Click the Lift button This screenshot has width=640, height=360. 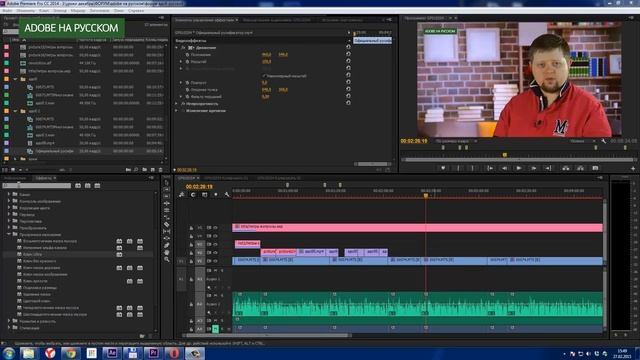pos(566,168)
